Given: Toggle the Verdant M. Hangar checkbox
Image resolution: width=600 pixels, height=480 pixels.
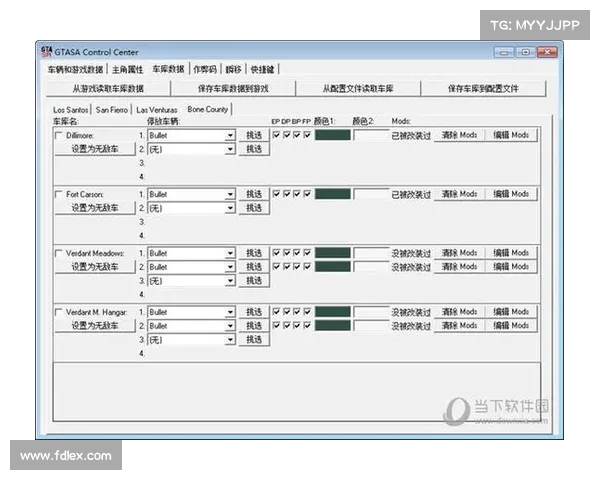Looking at the screenshot, I should (59, 312).
